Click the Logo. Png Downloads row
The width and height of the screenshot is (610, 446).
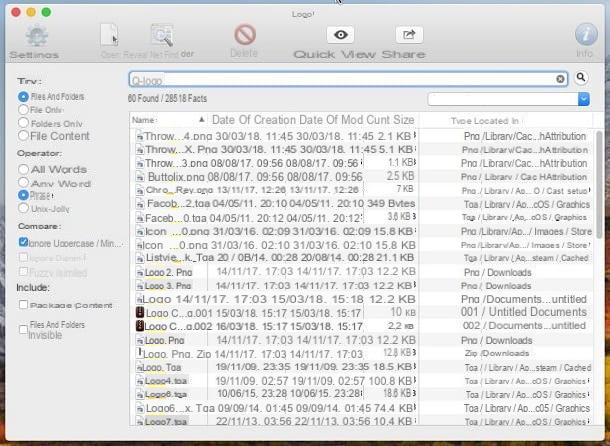[362, 340]
